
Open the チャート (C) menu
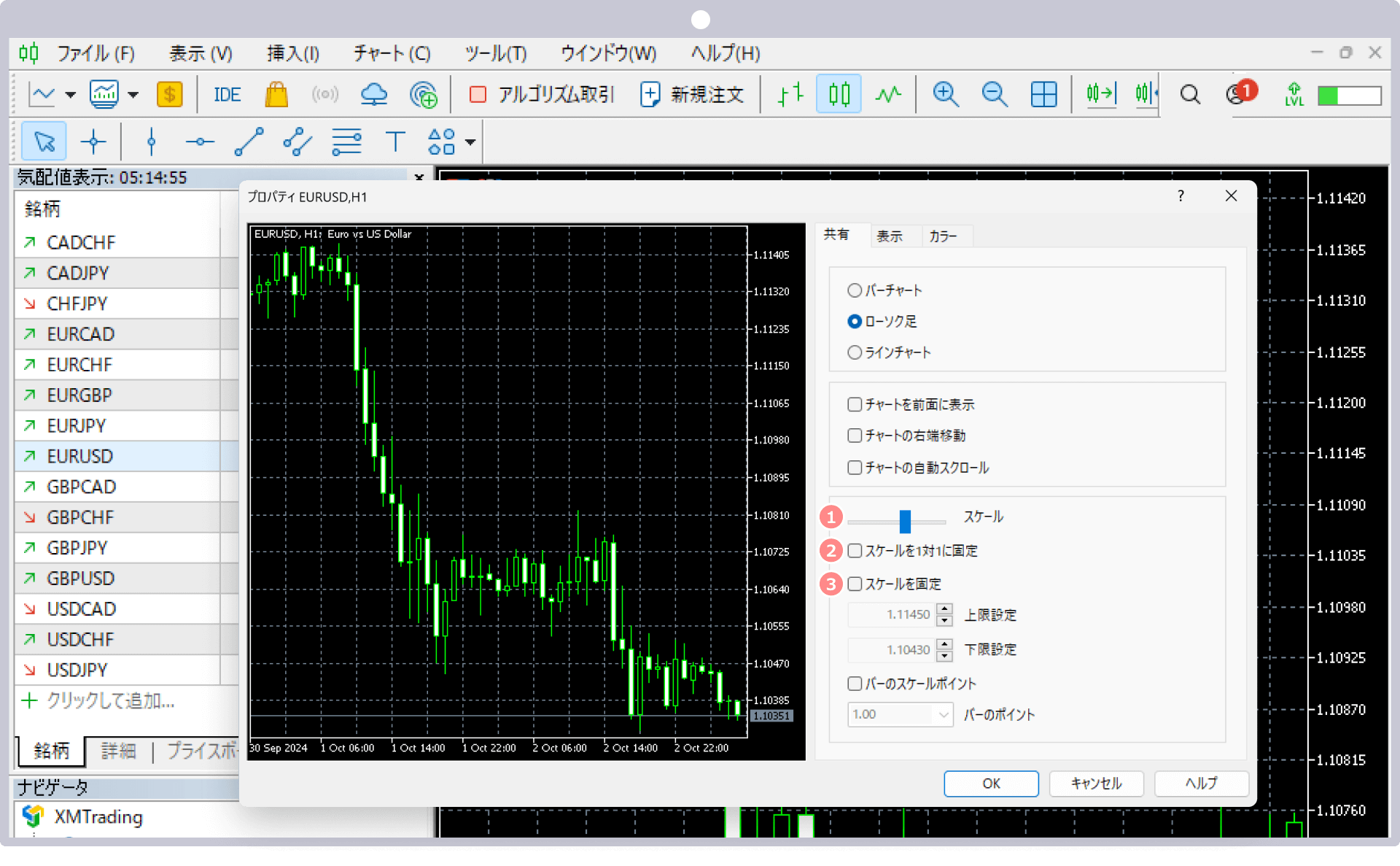pyautogui.click(x=392, y=53)
